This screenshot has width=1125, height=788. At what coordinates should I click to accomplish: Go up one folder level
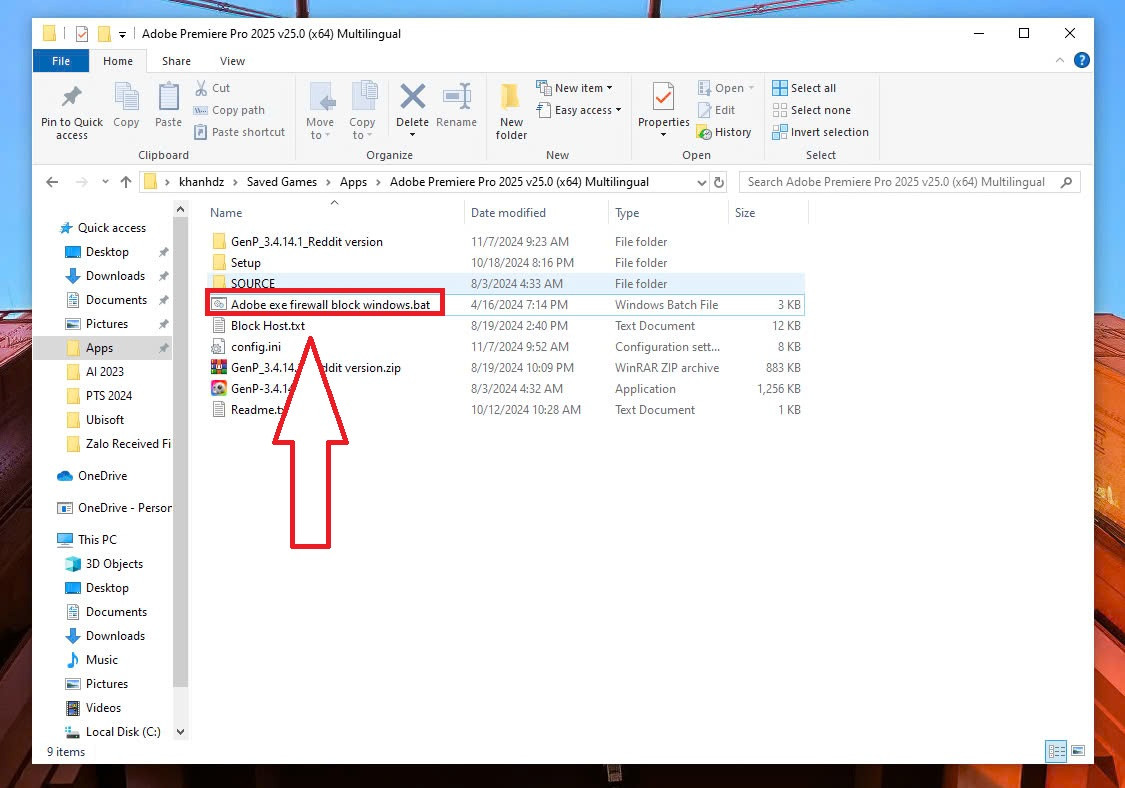tap(125, 182)
